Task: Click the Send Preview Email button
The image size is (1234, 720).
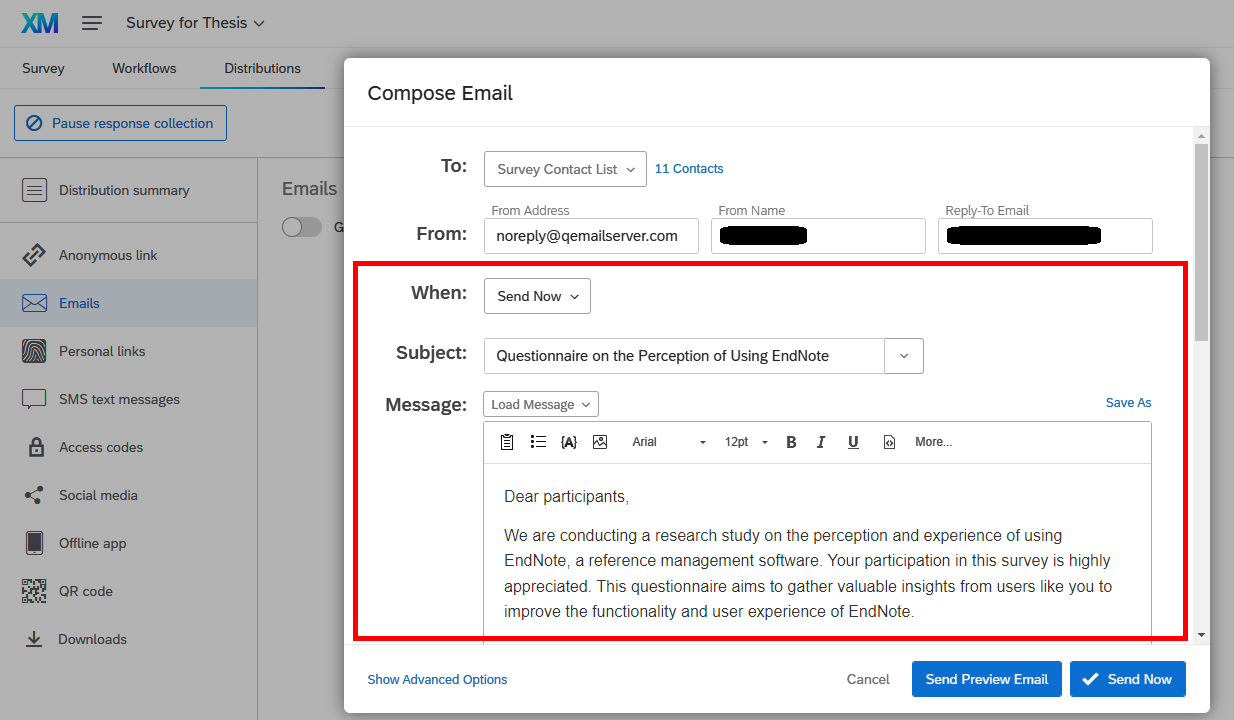Action: pos(986,679)
